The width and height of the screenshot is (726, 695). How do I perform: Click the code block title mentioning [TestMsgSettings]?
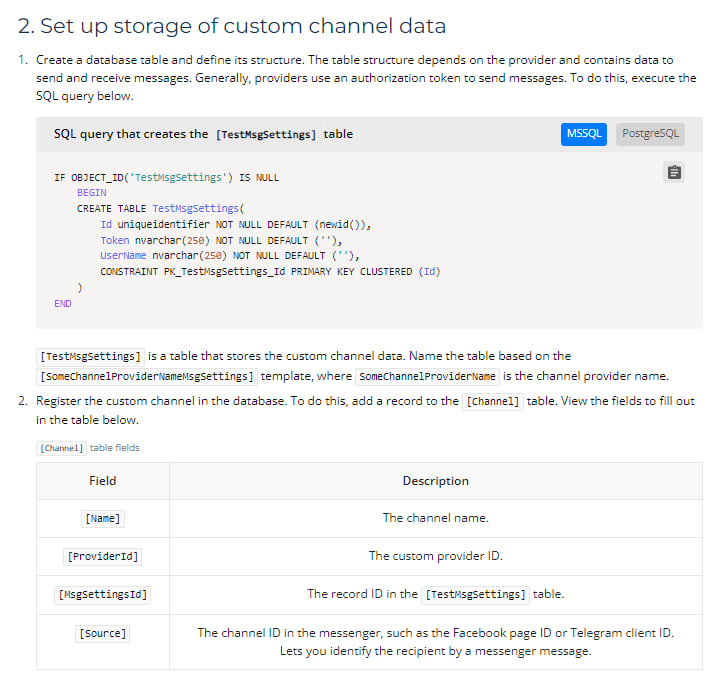tap(203, 134)
